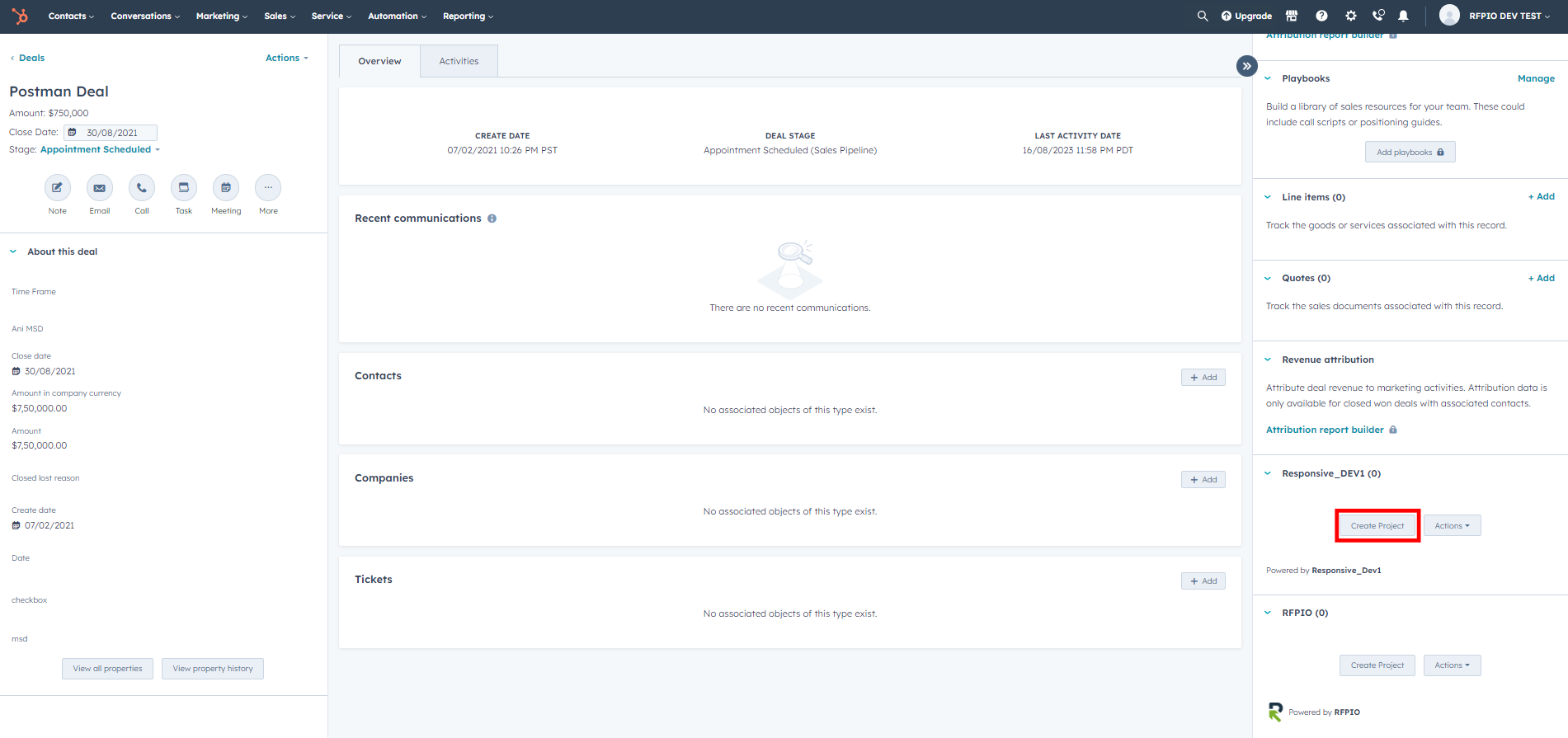Open Attribution report builder link
The height and width of the screenshot is (738, 1568).
coord(1325,430)
